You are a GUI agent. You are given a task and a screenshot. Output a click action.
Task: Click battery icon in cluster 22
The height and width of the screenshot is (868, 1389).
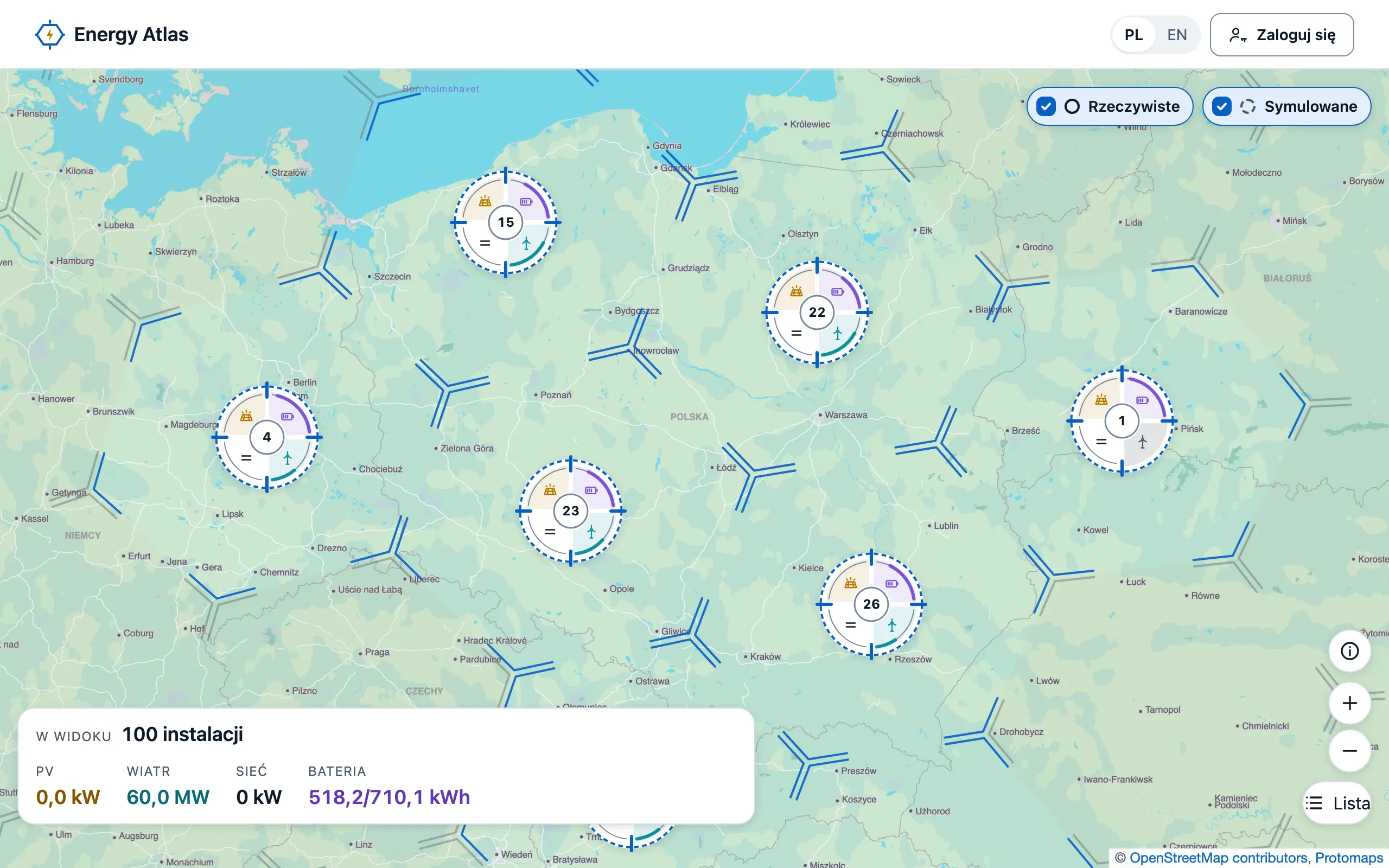(838, 292)
